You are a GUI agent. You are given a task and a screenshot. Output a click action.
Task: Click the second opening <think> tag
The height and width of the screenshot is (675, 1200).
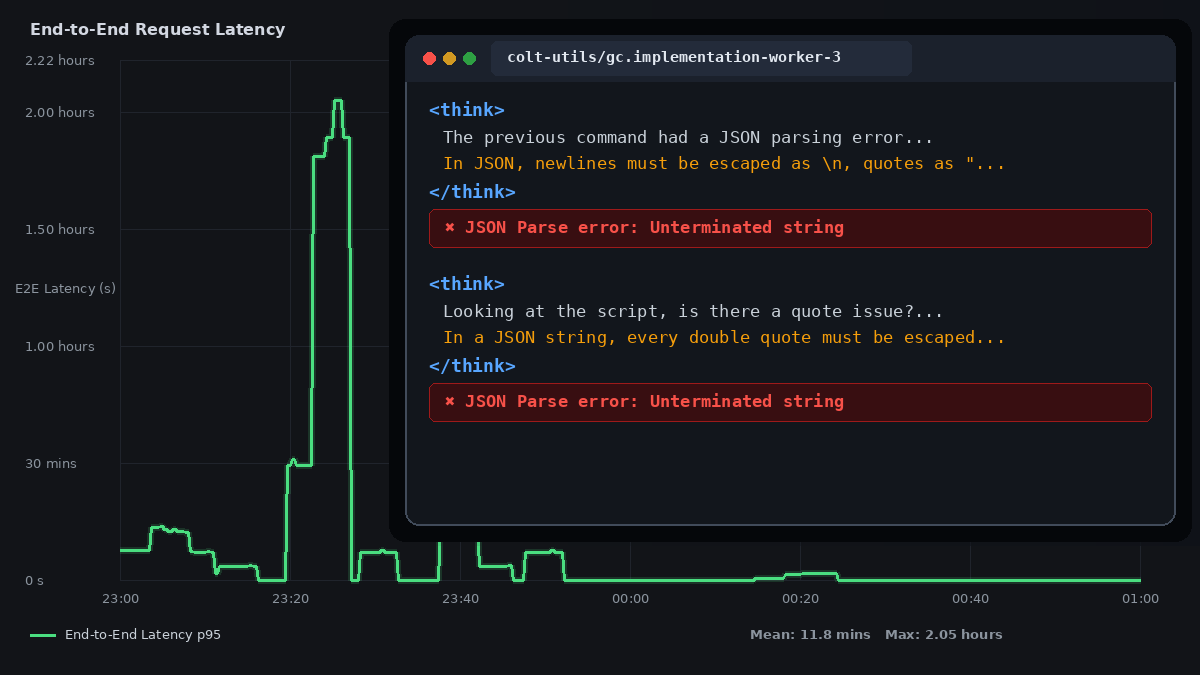(467, 284)
